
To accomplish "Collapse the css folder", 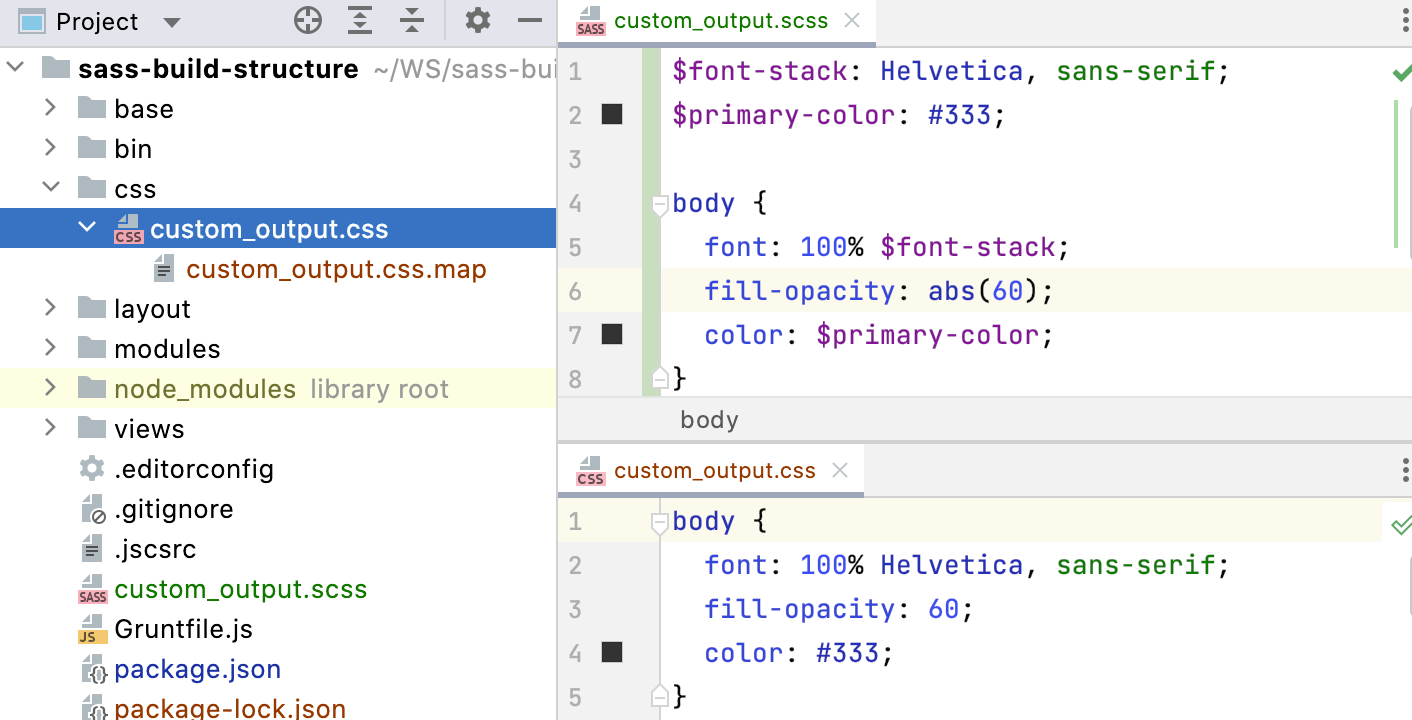I will (x=50, y=188).
